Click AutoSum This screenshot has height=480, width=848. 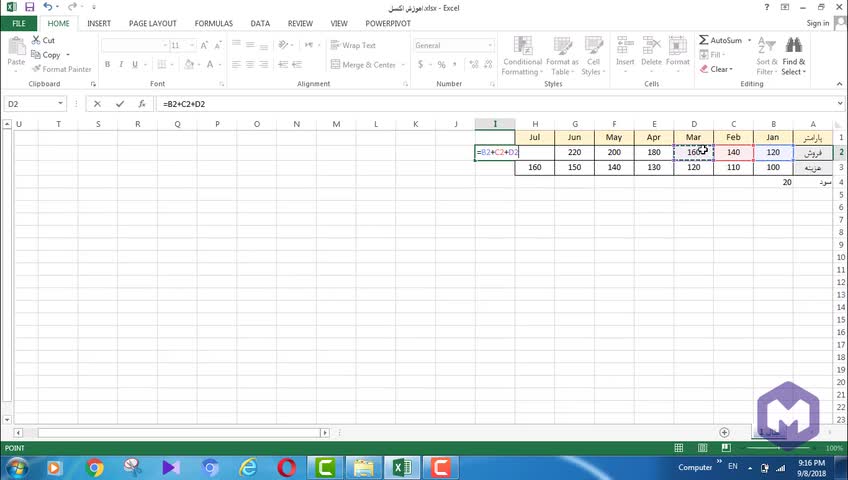720,40
